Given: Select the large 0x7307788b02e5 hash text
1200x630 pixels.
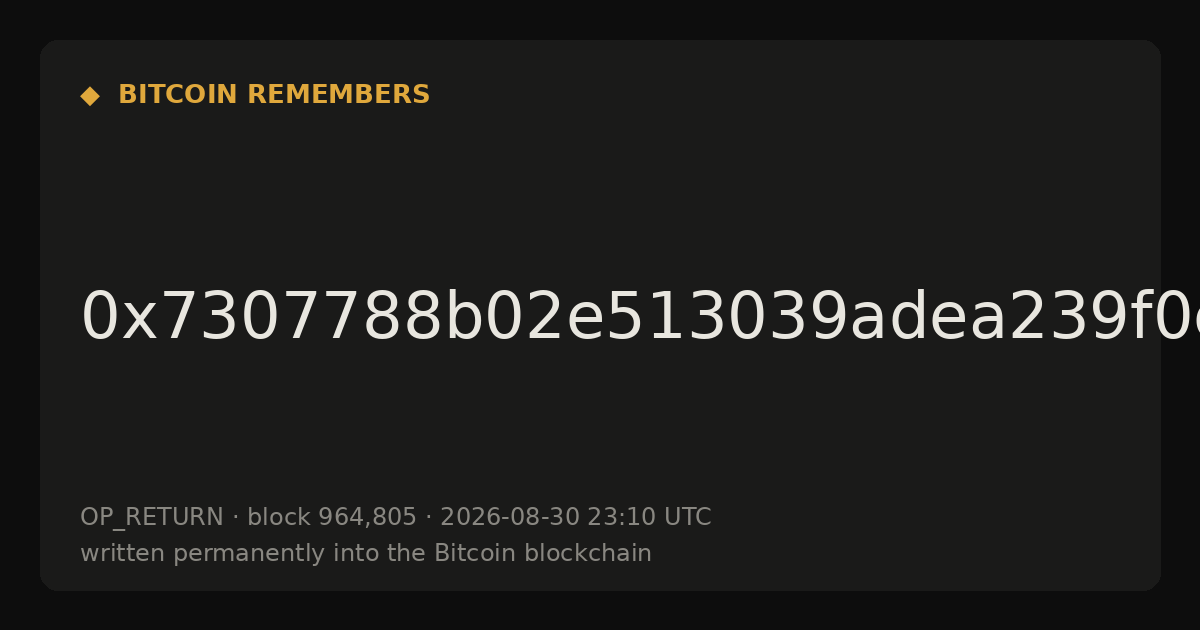Looking at the screenshot, I should pyautogui.click(x=640, y=318).
